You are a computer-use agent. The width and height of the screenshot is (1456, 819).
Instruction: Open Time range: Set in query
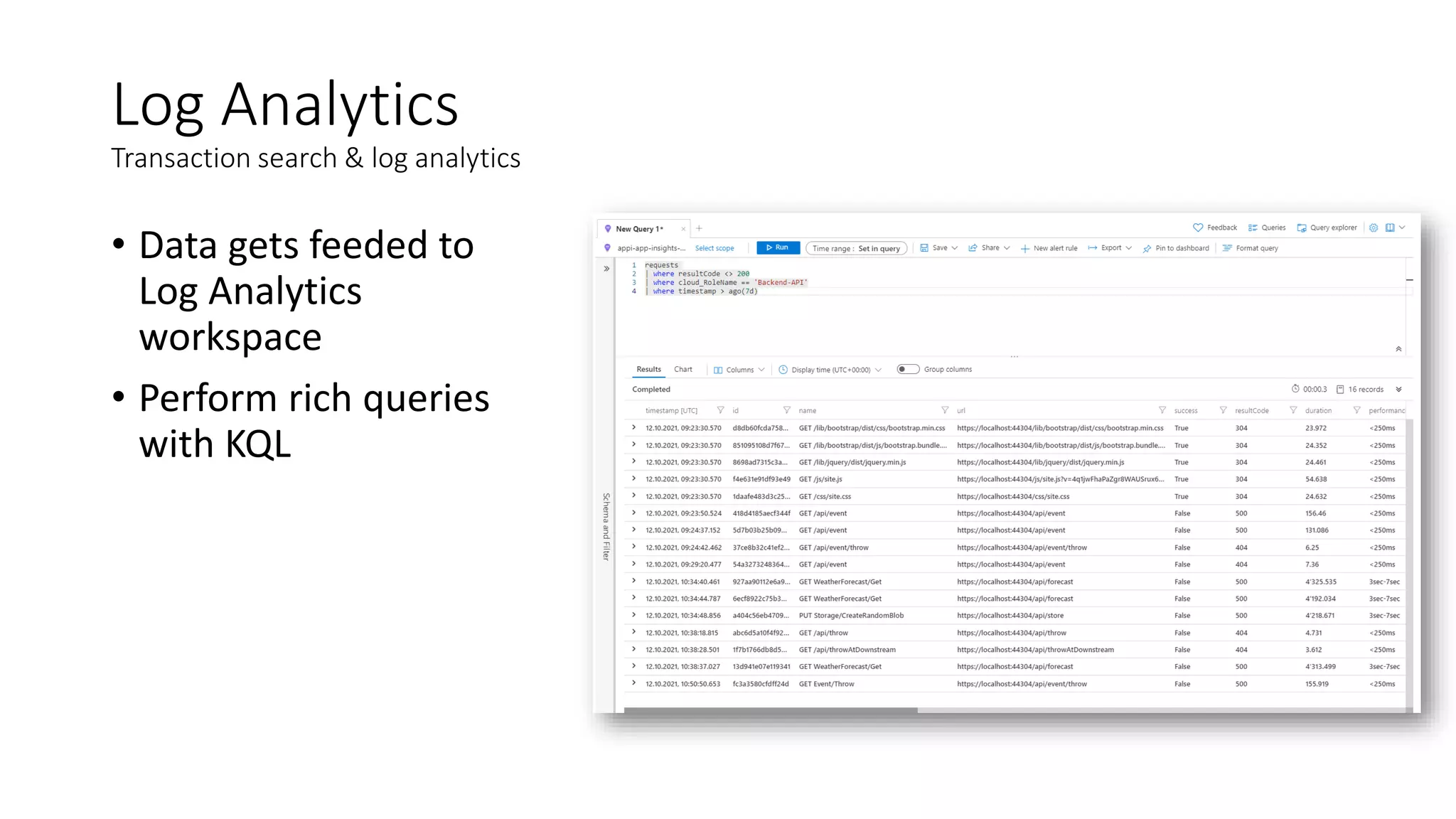(x=856, y=248)
